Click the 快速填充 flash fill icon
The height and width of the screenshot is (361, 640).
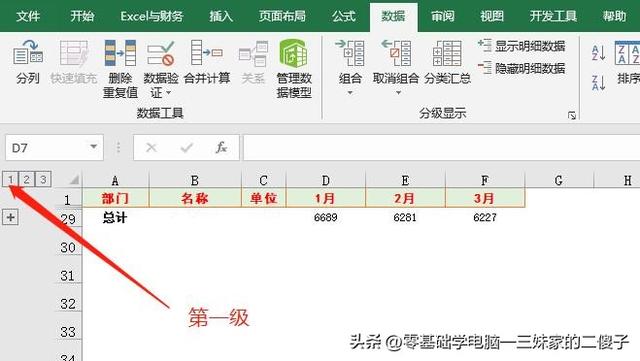(x=74, y=53)
